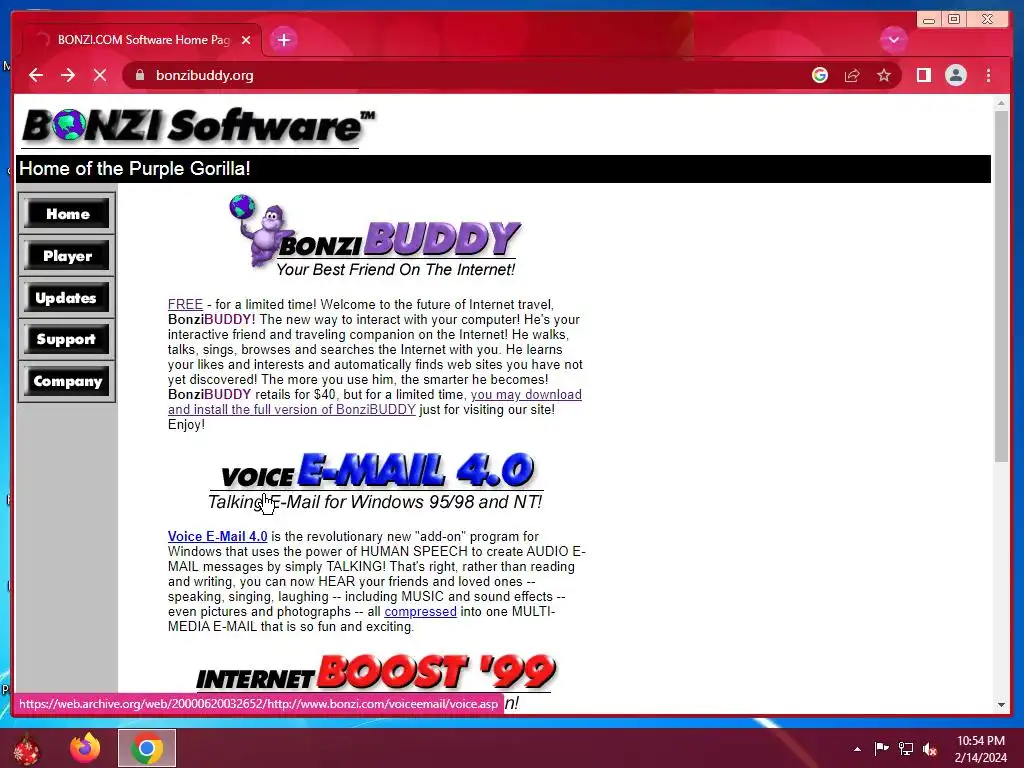Show hidden system tray icons

[x=857, y=749]
